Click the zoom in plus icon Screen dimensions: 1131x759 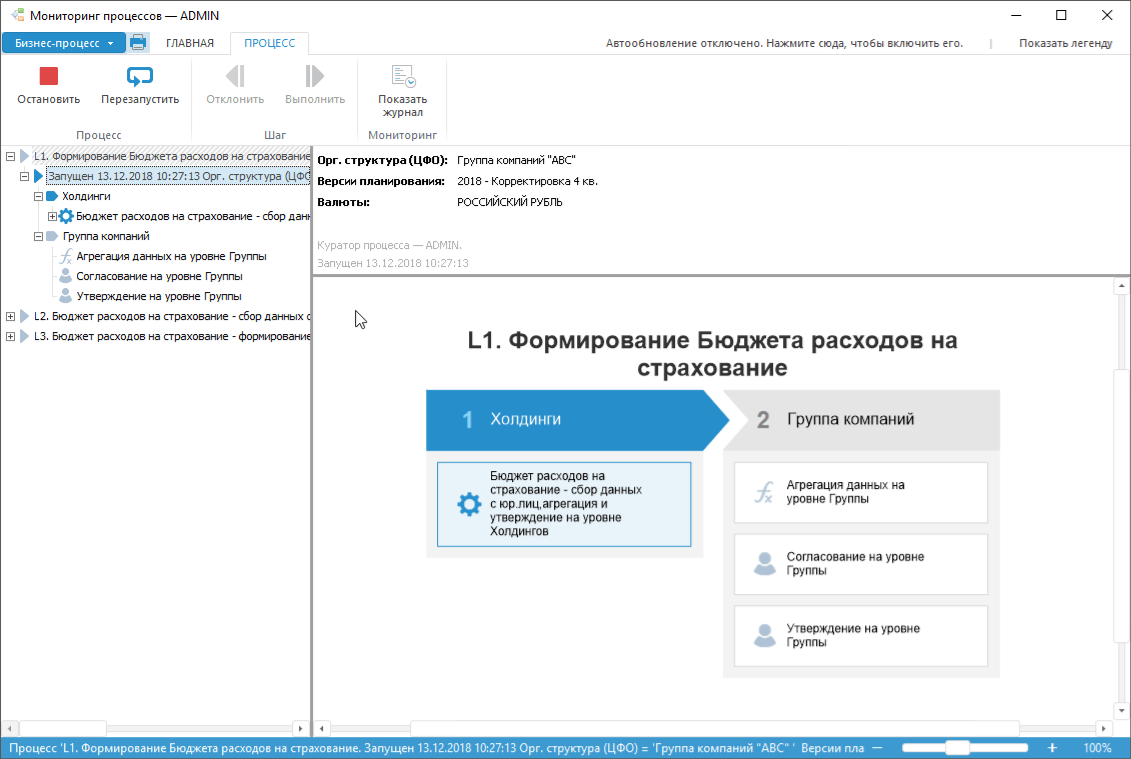[1052, 748]
